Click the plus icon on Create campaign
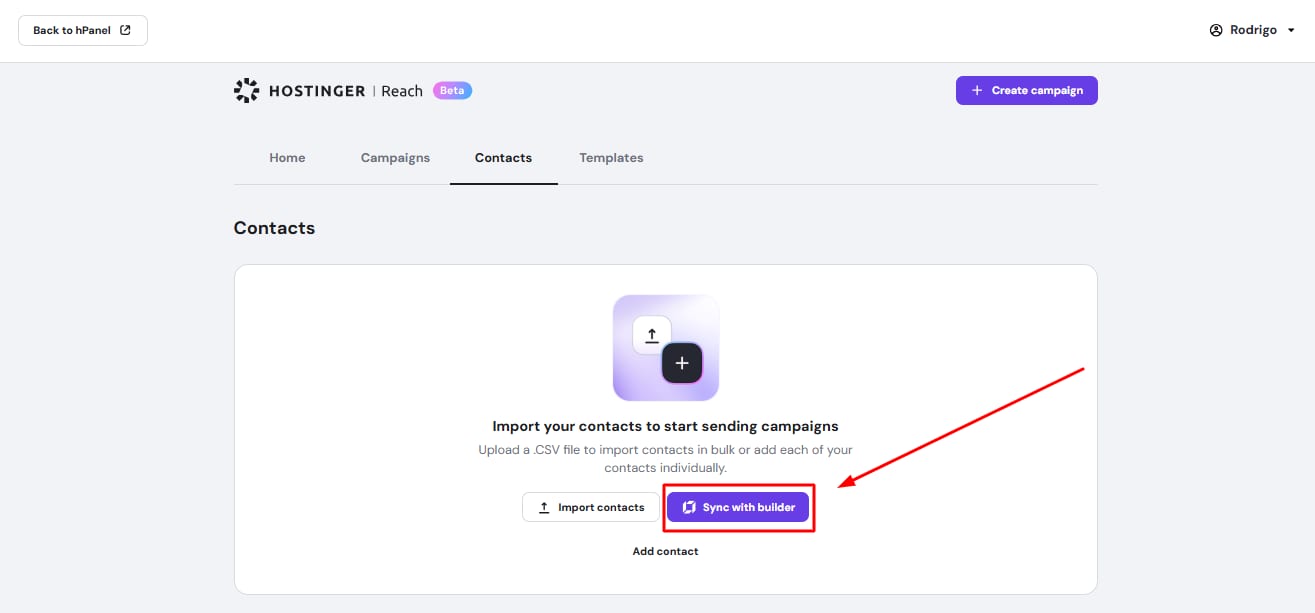Screen dimensions: 1315x613 [977, 91]
